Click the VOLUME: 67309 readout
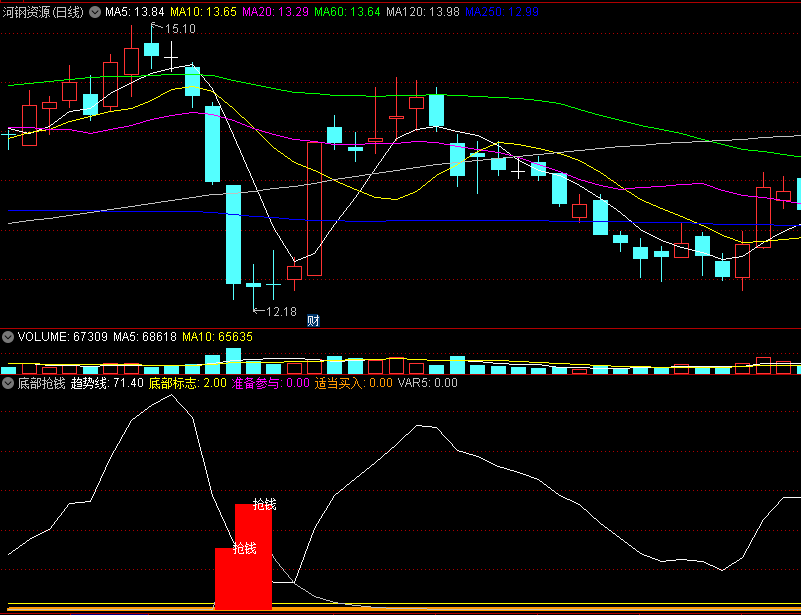The image size is (801, 615). tap(63, 337)
